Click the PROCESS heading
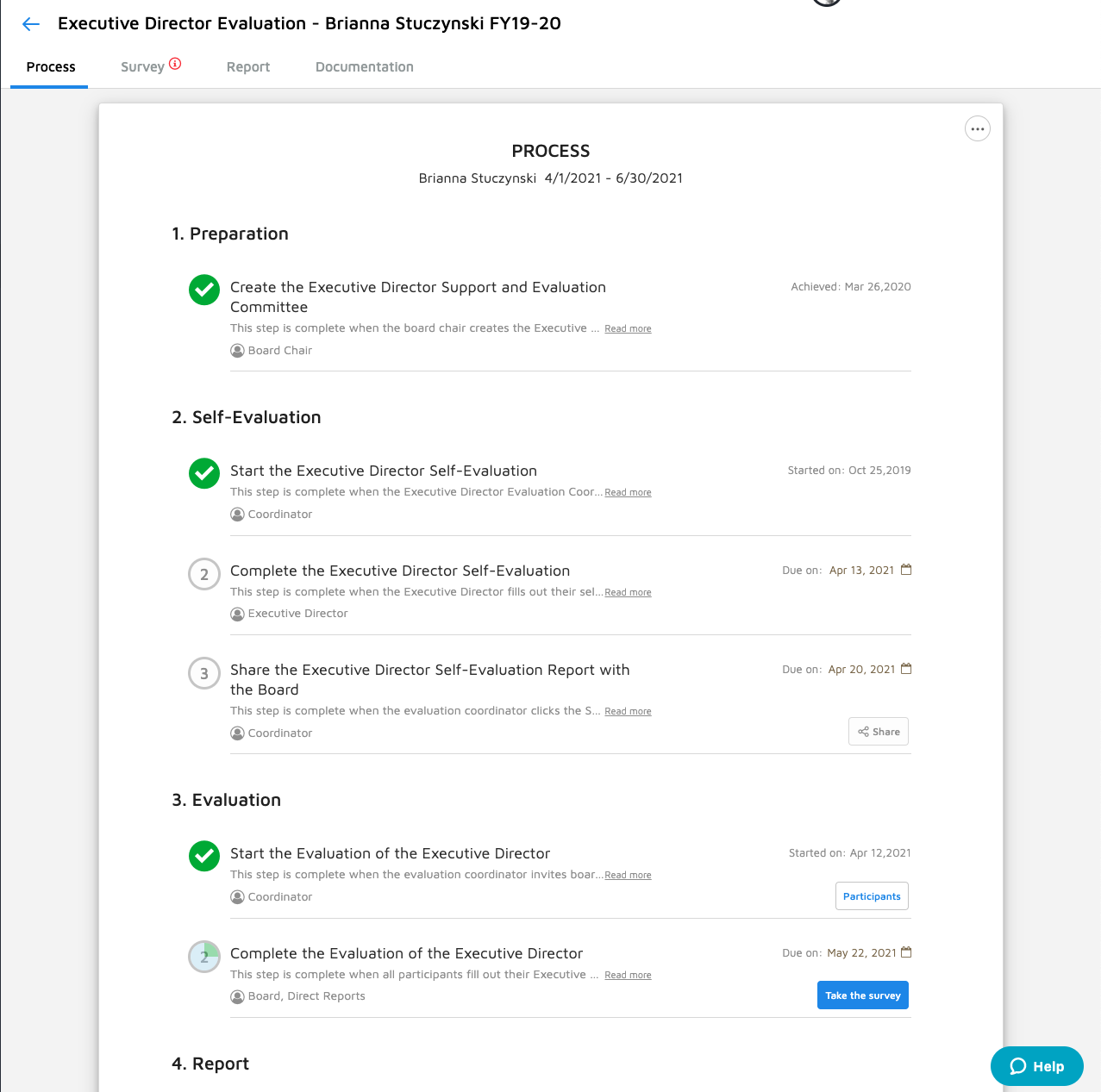 pos(551,151)
